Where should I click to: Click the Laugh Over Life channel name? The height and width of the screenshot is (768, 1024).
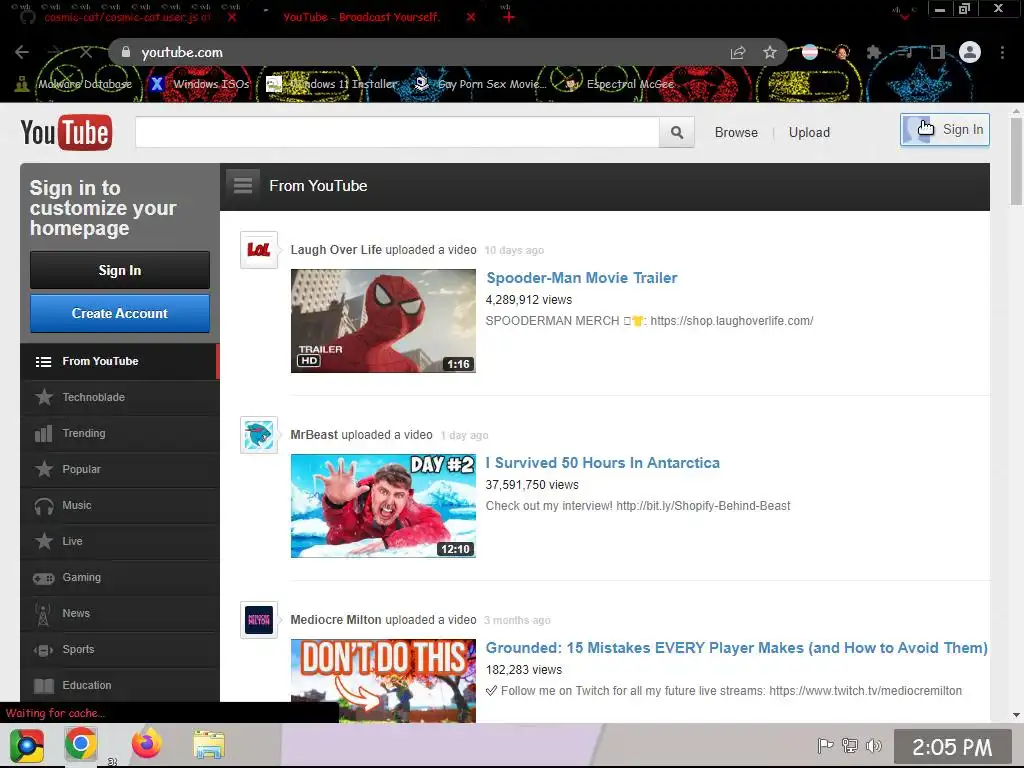coord(336,249)
